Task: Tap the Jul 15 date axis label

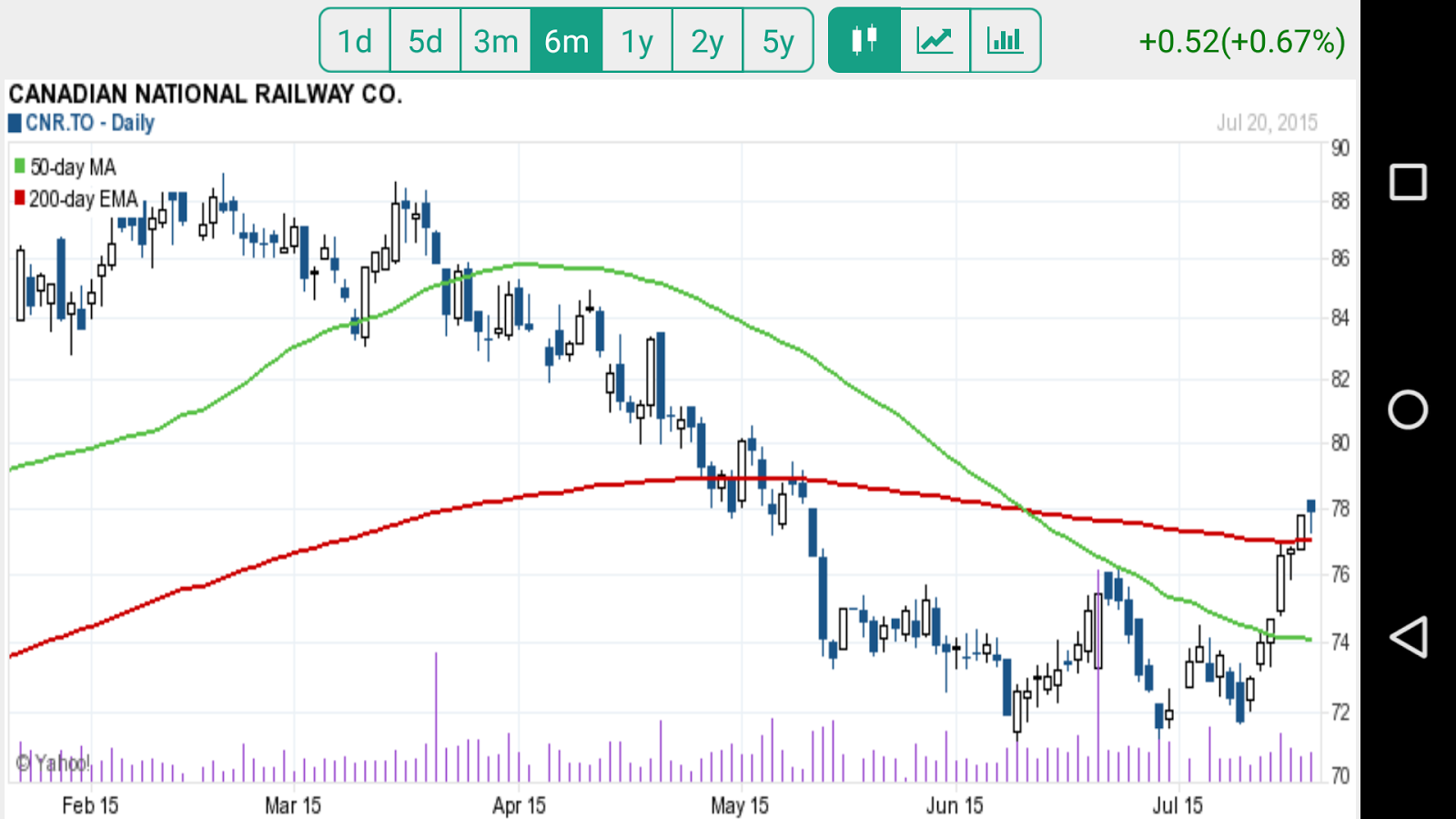Action: [1178, 805]
